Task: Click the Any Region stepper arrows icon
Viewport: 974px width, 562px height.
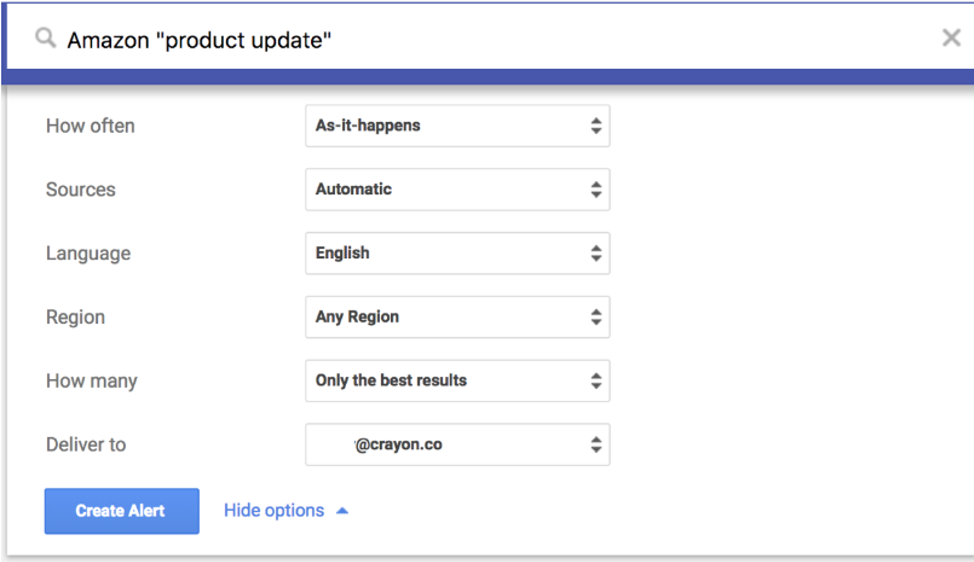Action: [x=596, y=317]
